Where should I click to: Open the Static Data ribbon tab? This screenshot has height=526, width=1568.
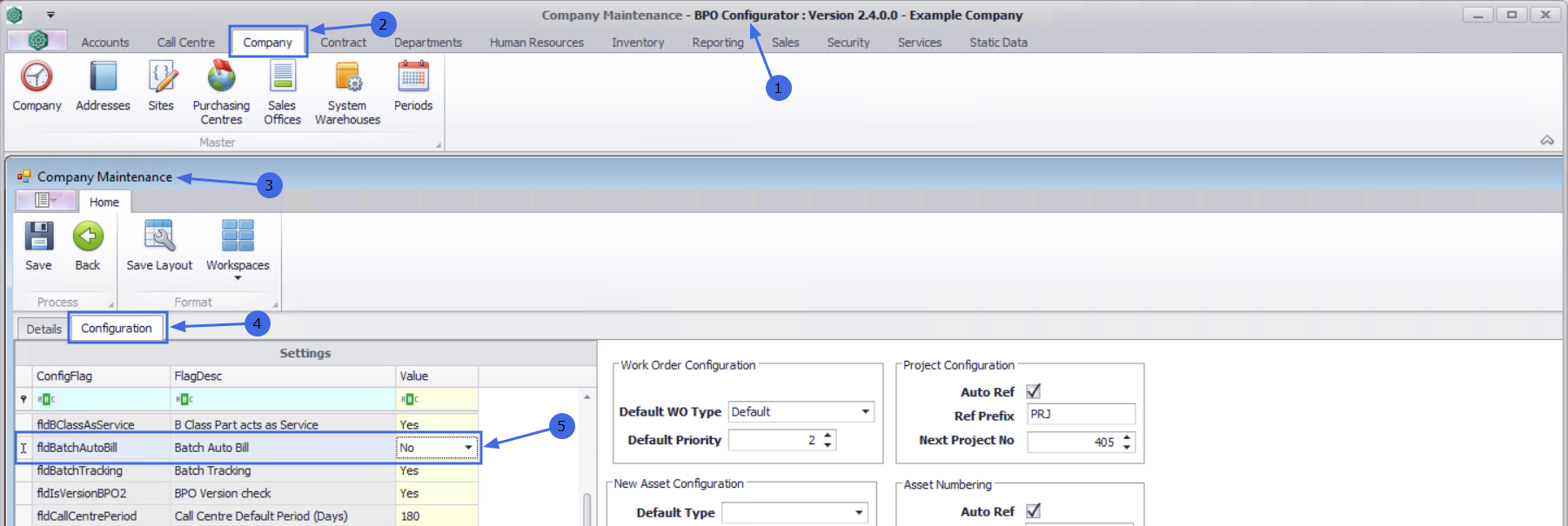click(998, 43)
